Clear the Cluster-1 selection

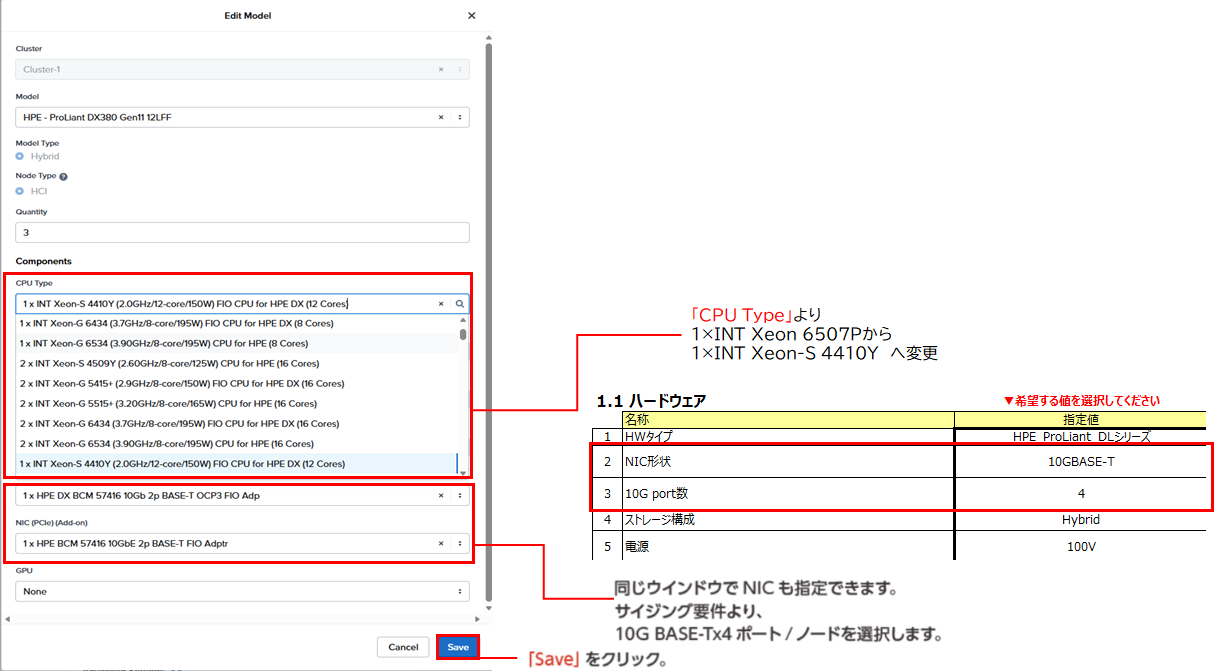click(441, 70)
